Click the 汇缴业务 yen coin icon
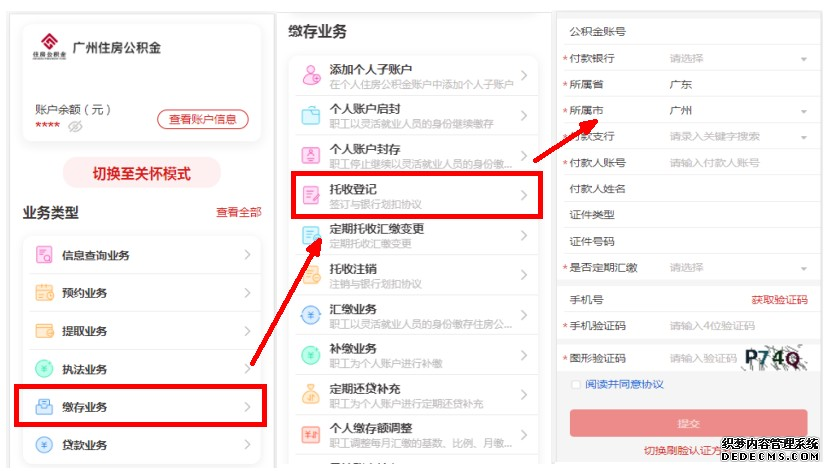 [311, 315]
